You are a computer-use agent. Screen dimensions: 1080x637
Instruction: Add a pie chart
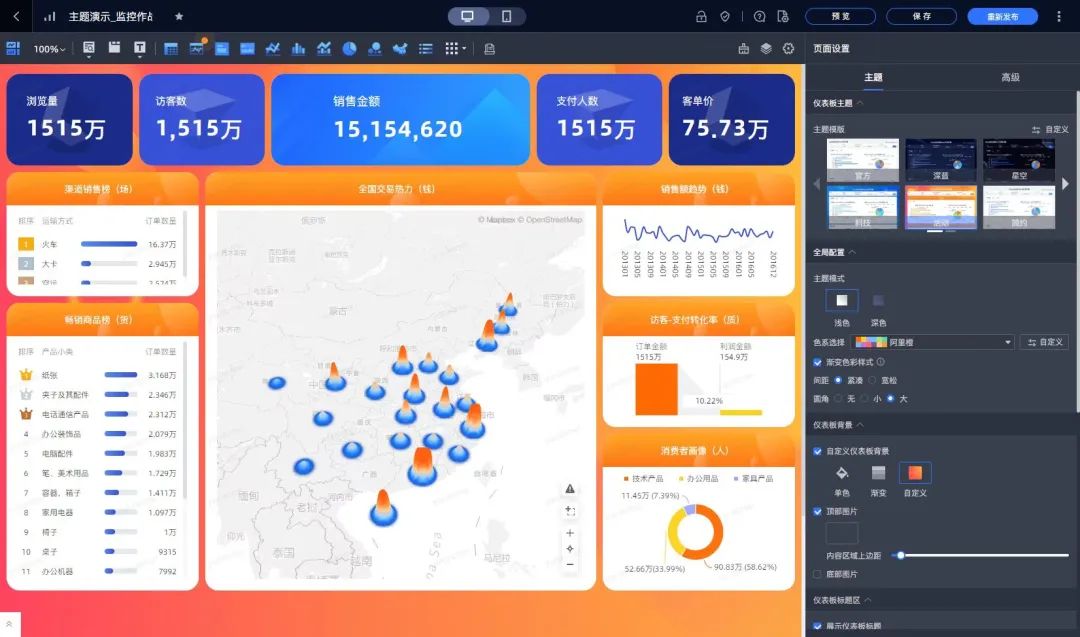coord(349,48)
